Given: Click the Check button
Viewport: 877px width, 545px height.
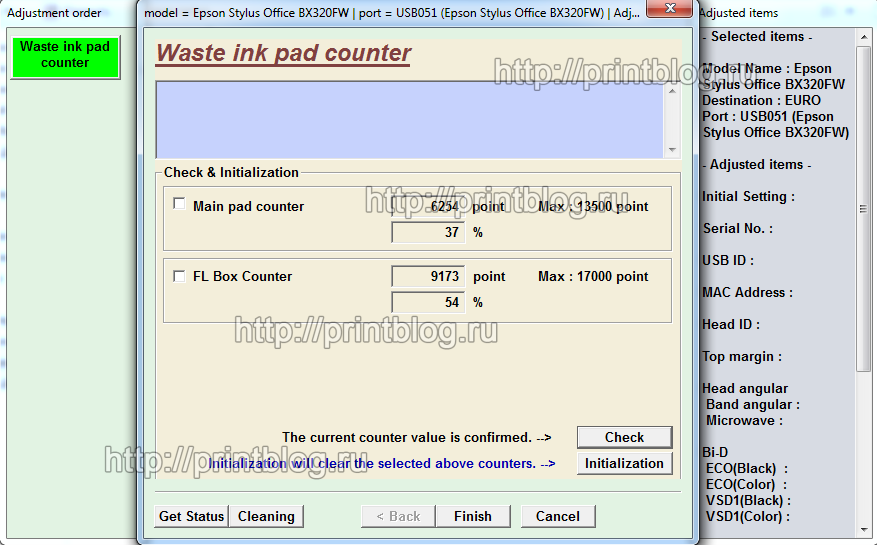Looking at the screenshot, I should (x=624, y=437).
